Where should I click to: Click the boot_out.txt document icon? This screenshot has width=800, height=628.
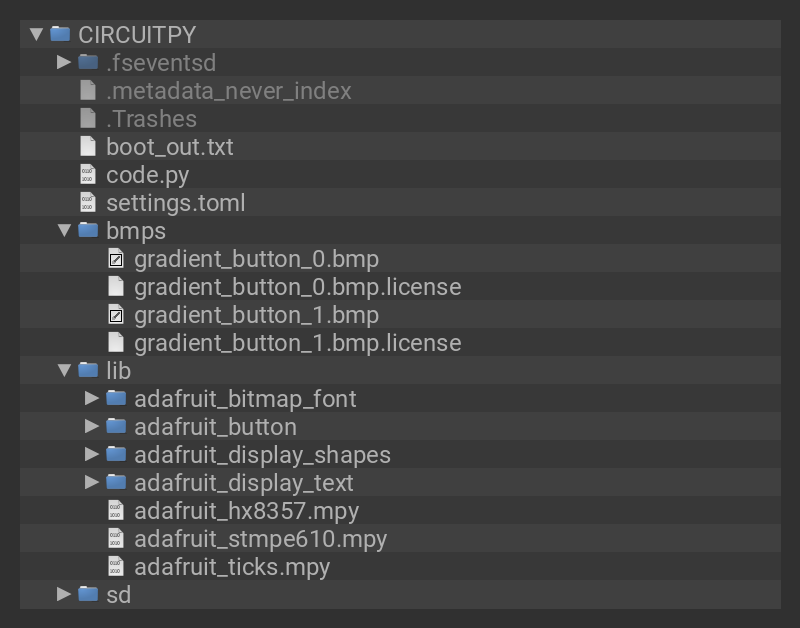88,147
